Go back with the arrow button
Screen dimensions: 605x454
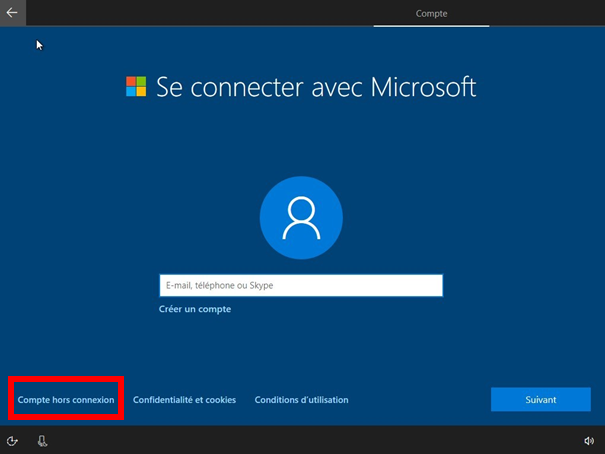pyautogui.click(x=12, y=13)
